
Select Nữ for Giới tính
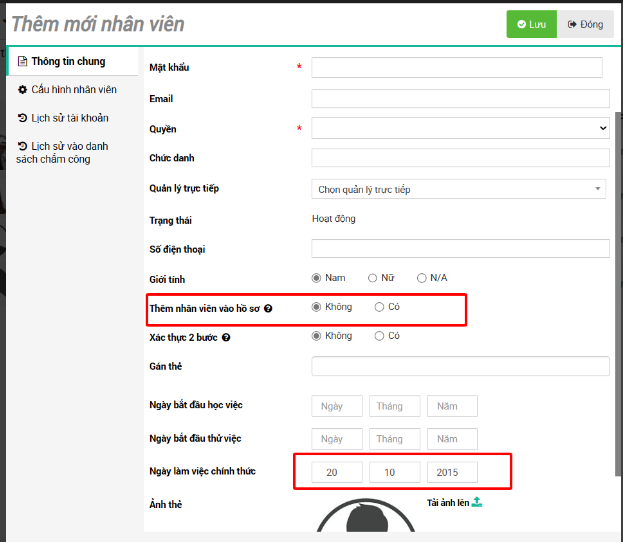[x=373, y=278]
